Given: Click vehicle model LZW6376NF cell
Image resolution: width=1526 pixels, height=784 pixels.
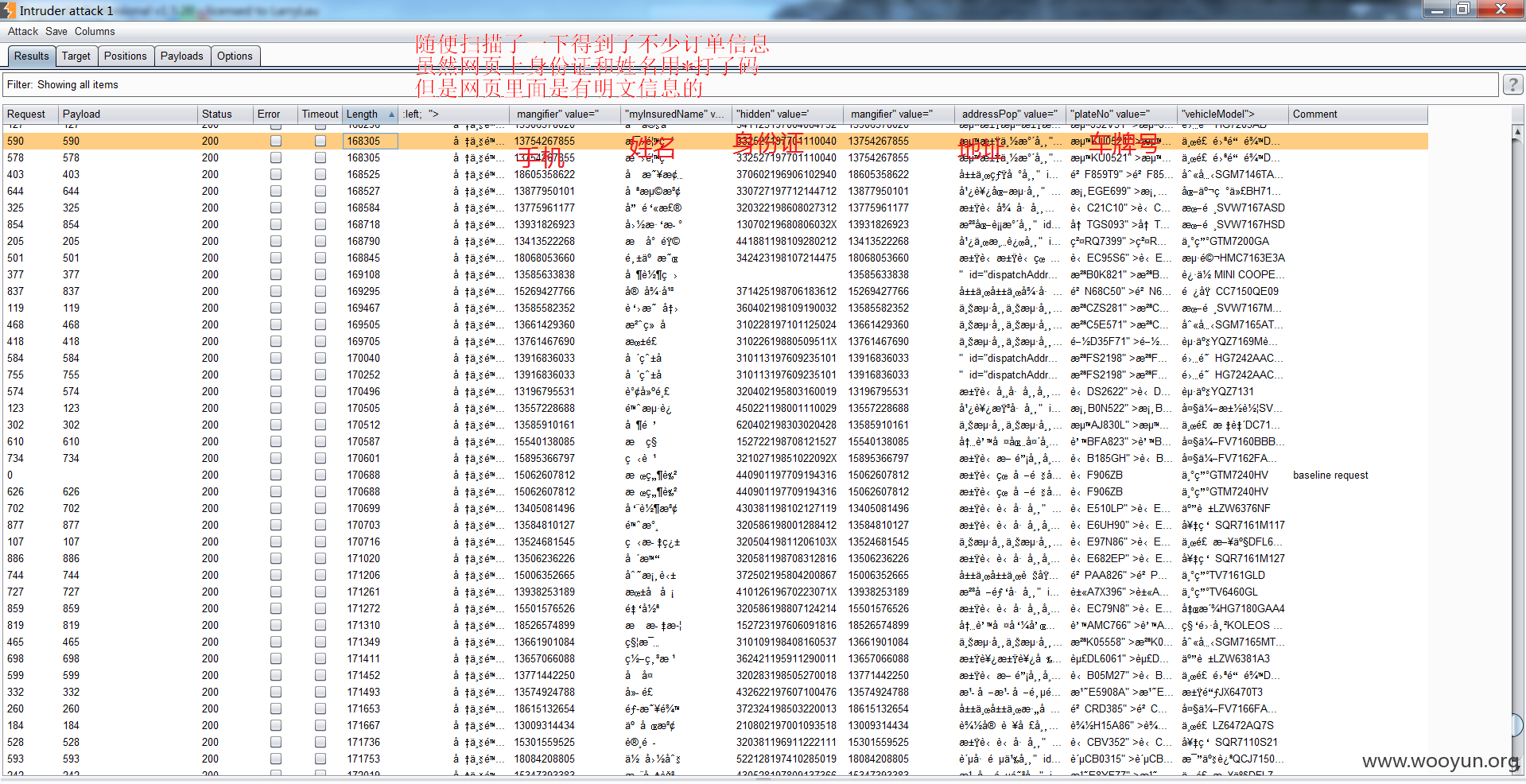Looking at the screenshot, I should 1225,508.
